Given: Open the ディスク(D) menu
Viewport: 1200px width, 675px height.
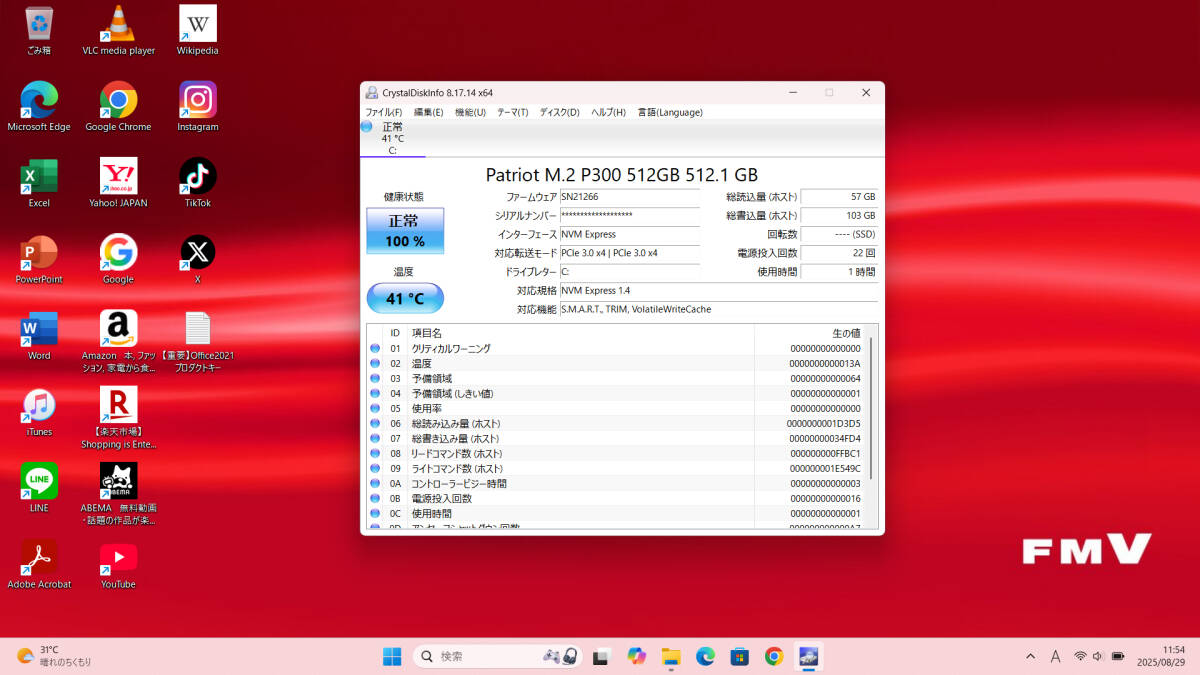Looking at the screenshot, I should [x=559, y=112].
